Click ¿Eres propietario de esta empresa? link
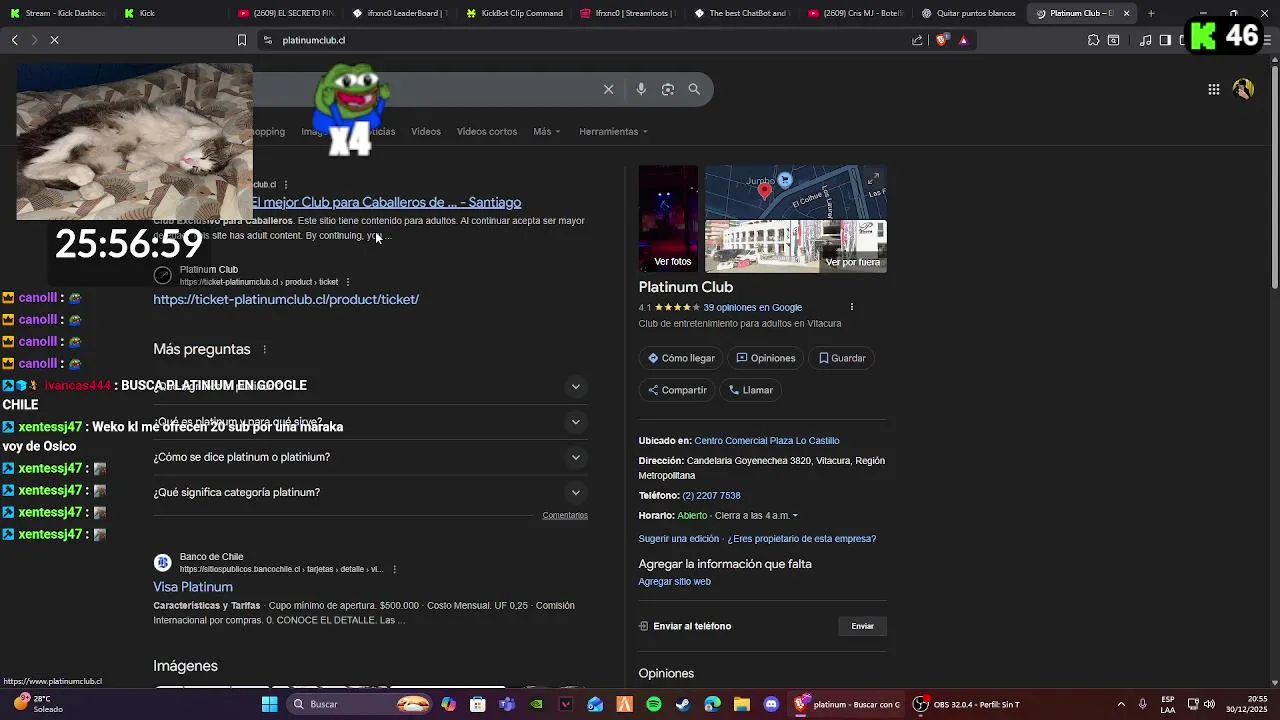1280x720 pixels. (x=802, y=539)
